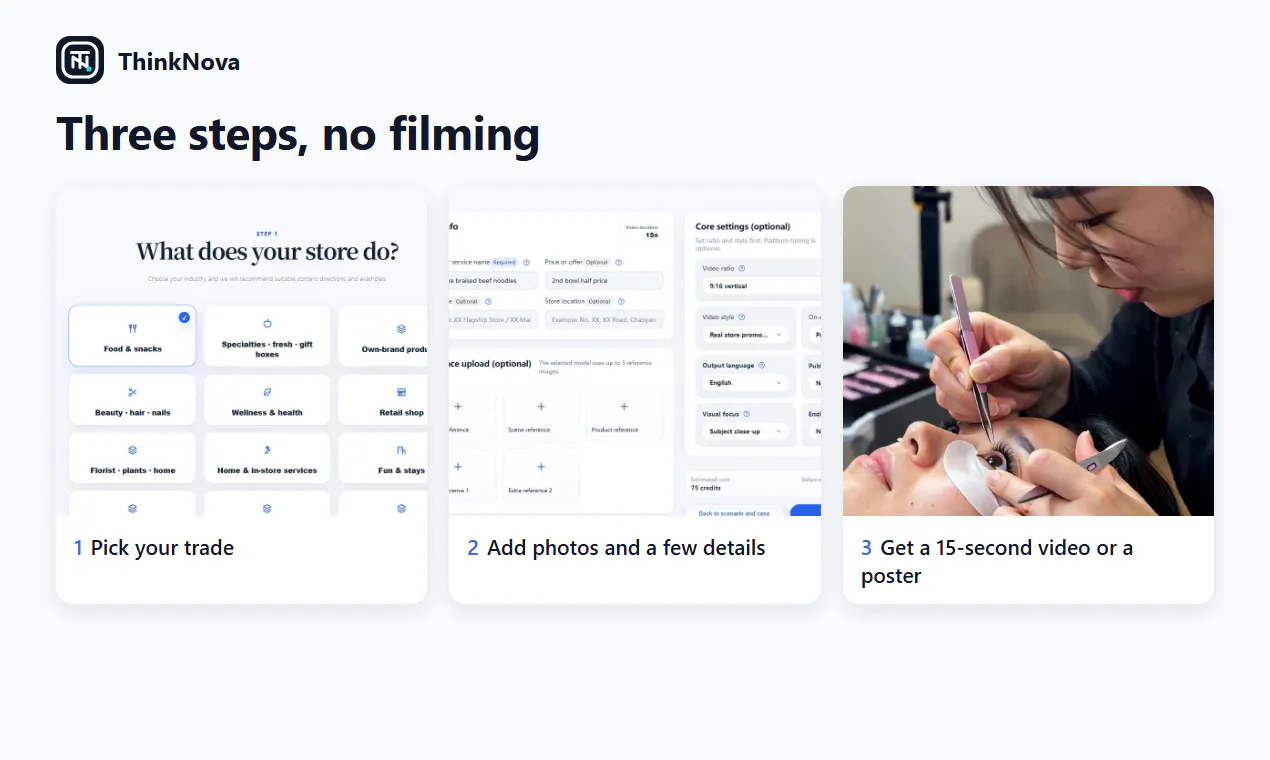The height and width of the screenshot is (760, 1270).
Task: Click the Back to scenario and case button
Action: tap(734, 513)
